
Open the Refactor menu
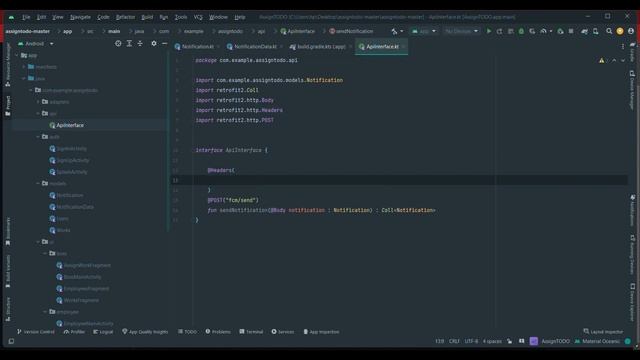click(125, 17)
